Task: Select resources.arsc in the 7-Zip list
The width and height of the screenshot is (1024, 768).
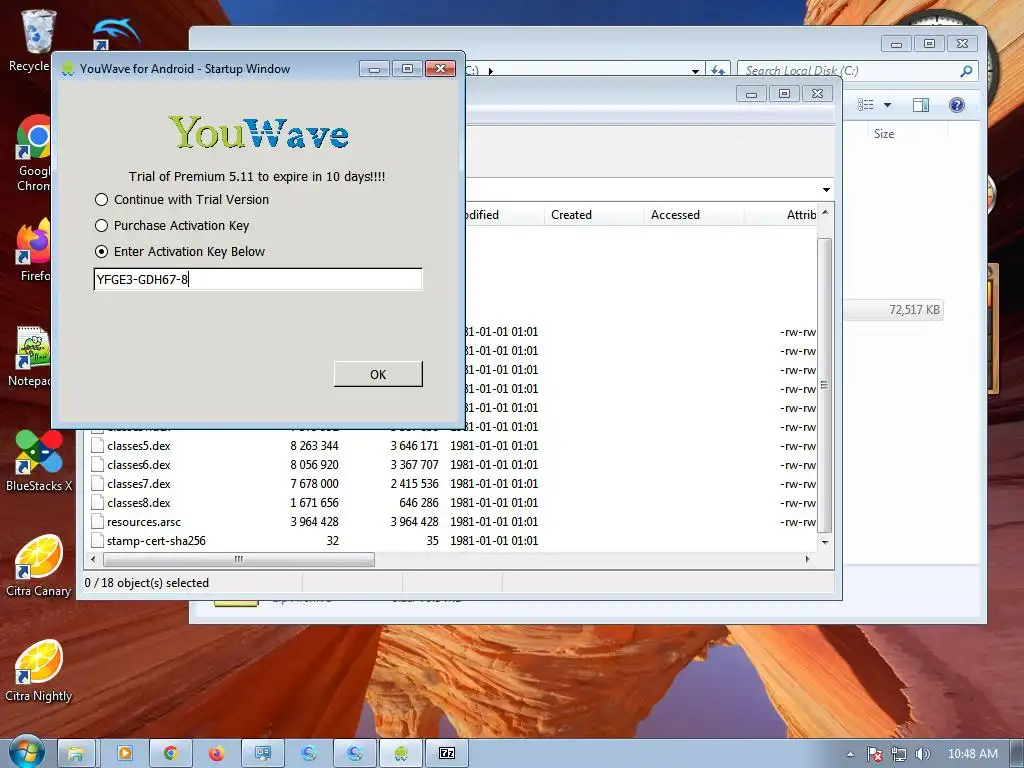Action: pyautogui.click(x=144, y=522)
